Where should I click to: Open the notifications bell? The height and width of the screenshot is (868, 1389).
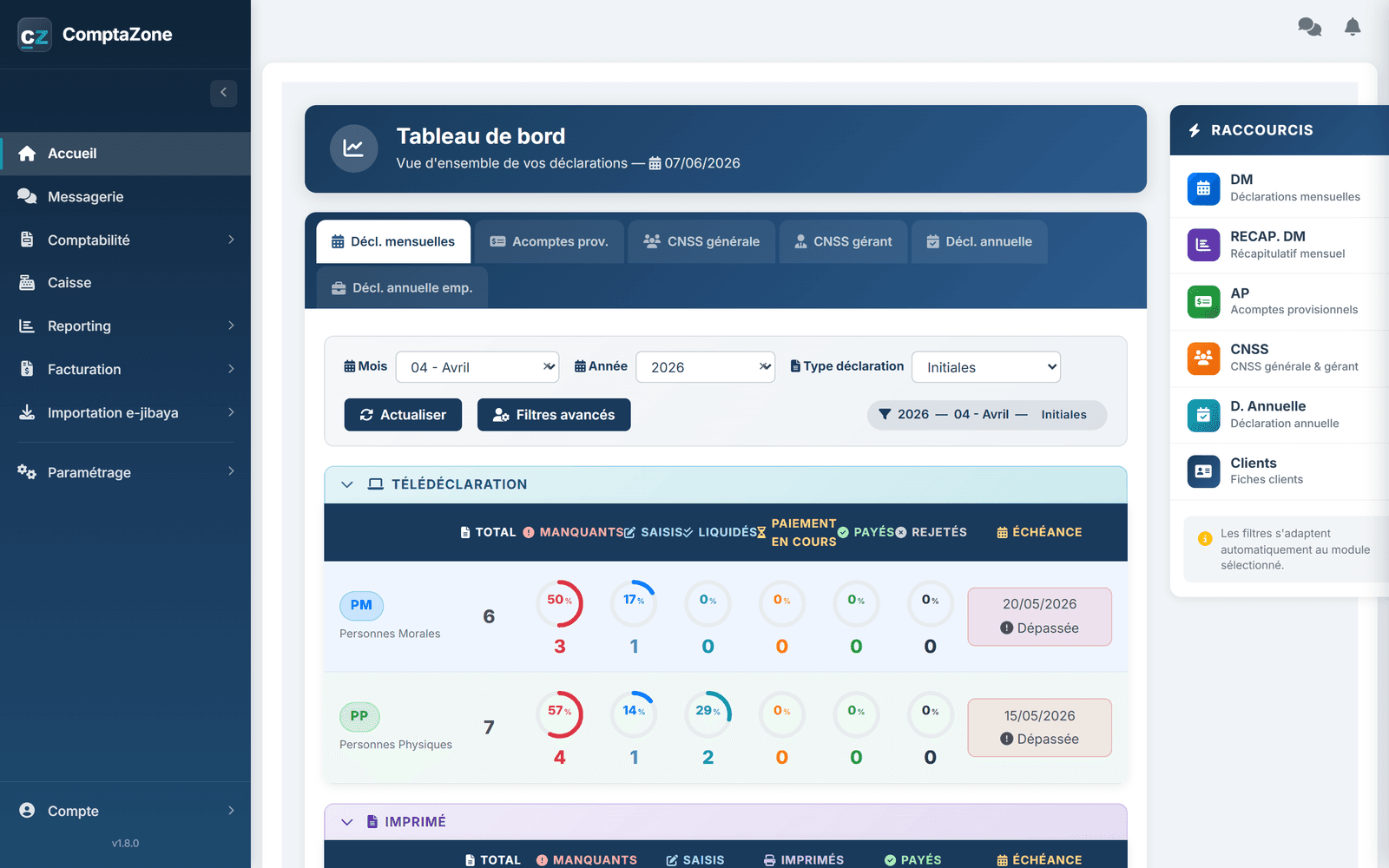[1353, 27]
